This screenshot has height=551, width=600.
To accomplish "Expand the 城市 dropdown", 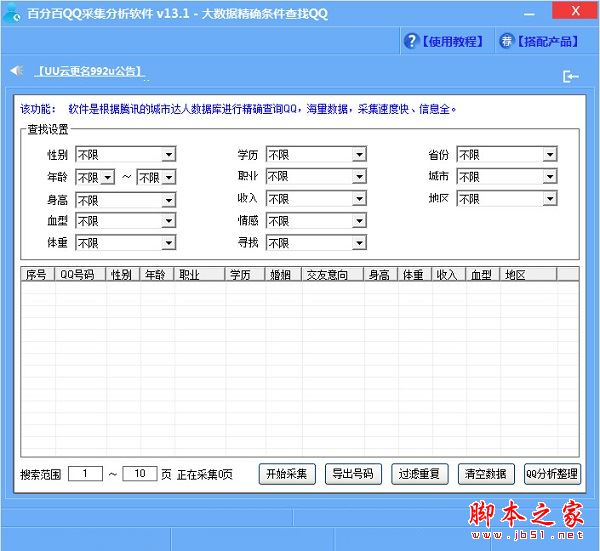I will [x=507, y=176].
